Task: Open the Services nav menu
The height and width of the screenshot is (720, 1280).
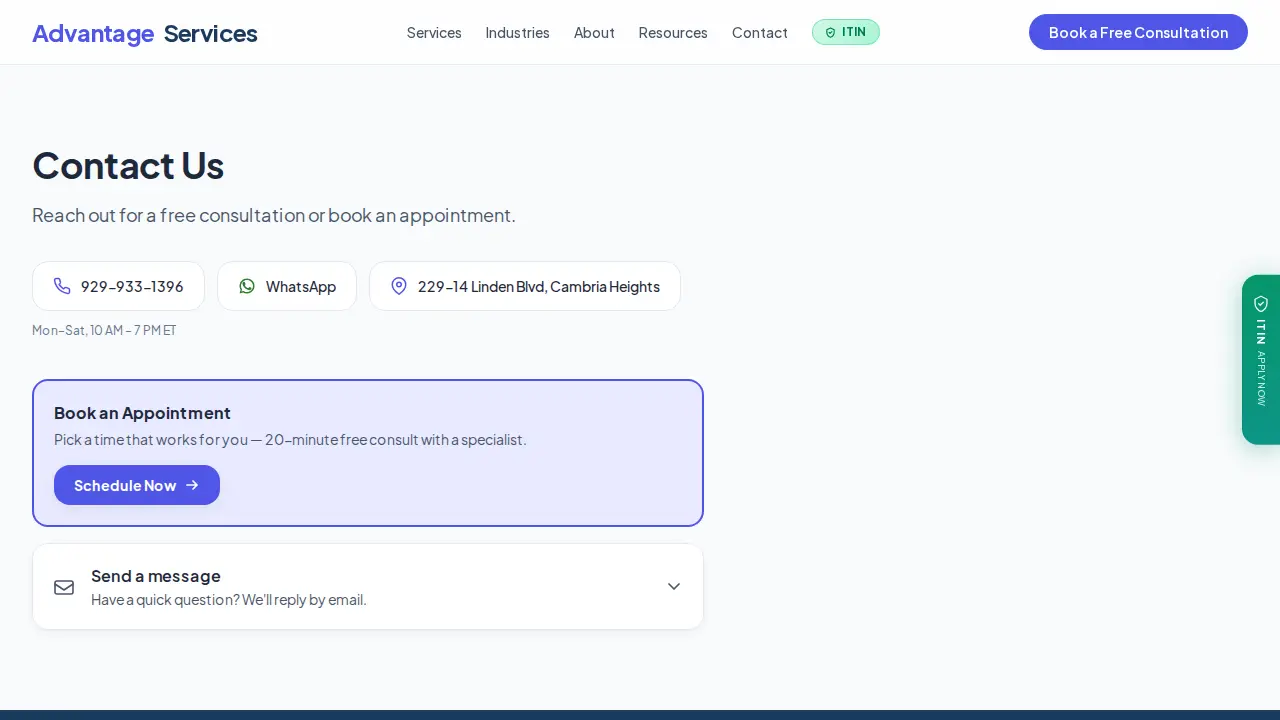Action: pyautogui.click(x=434, y=33)
